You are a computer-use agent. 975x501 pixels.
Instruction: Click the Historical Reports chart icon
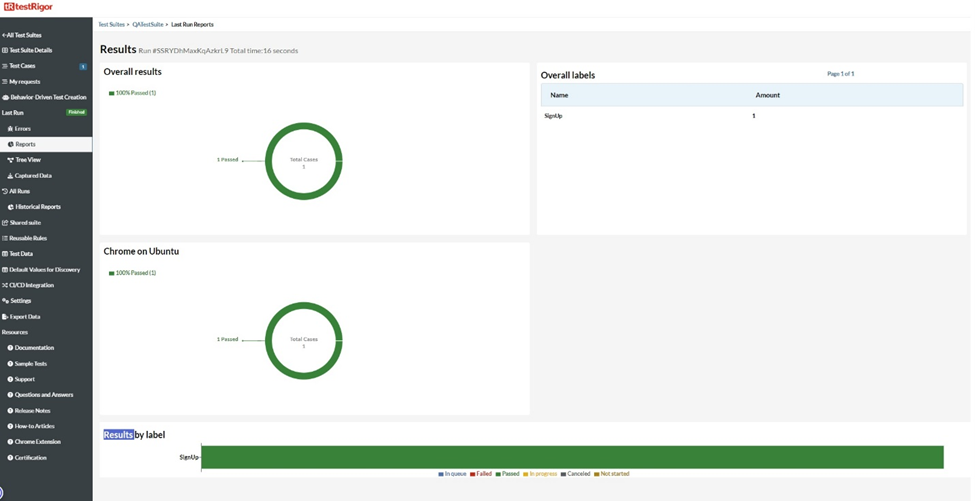11,207
